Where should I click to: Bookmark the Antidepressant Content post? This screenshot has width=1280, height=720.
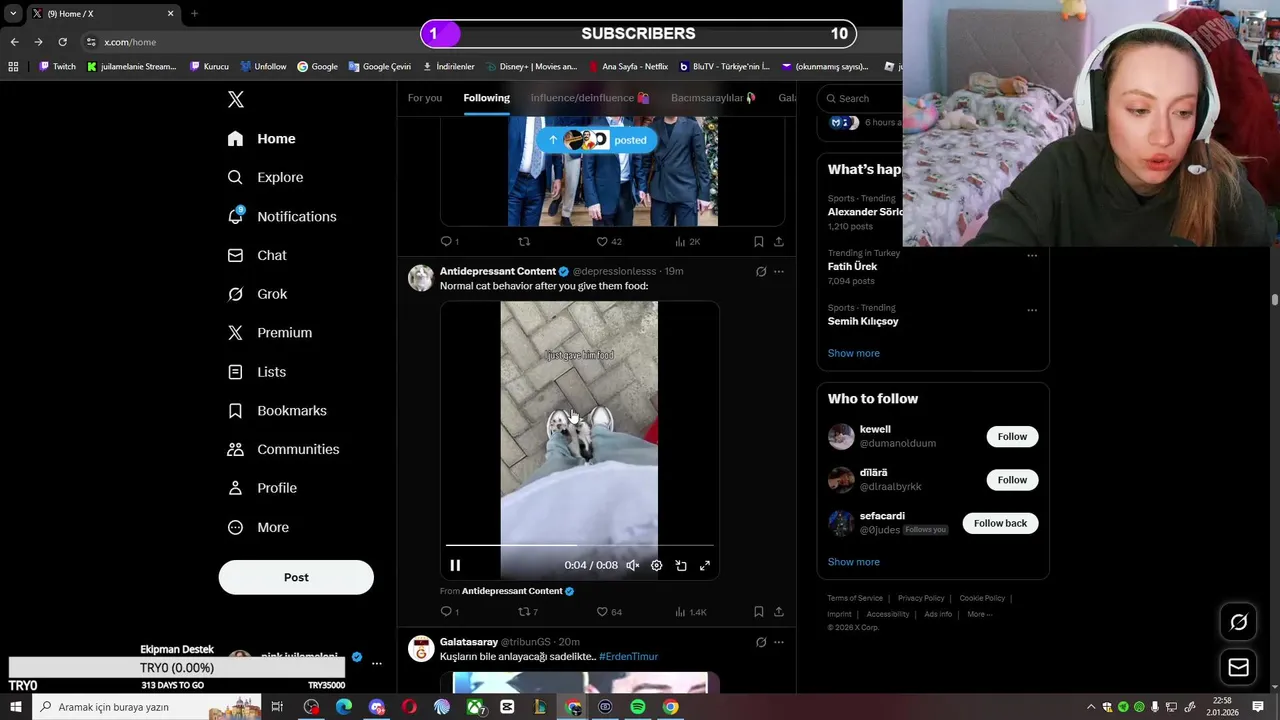758,612
